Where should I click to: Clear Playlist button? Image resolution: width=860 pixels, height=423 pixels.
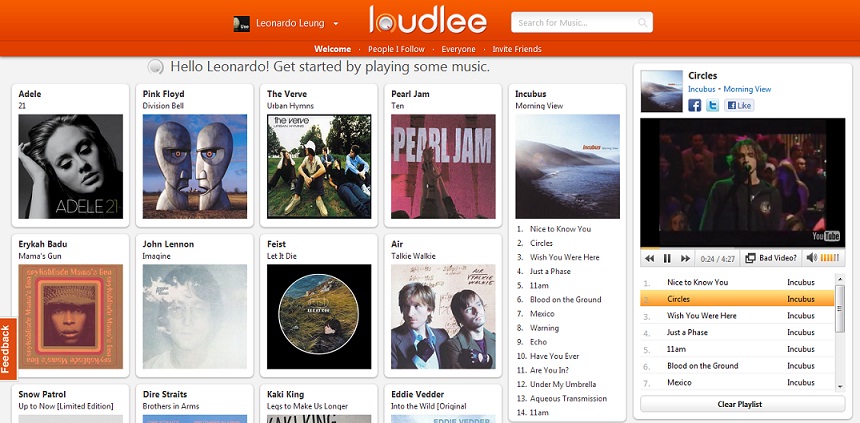tap(742, 404)
